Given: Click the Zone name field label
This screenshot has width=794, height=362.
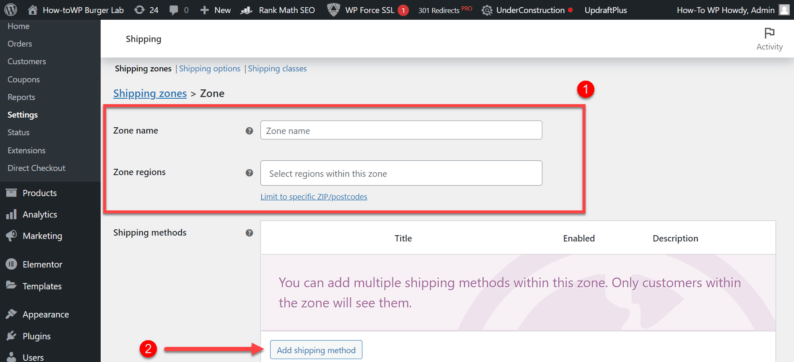Looking at the screenshot, I should pos(136,131).
